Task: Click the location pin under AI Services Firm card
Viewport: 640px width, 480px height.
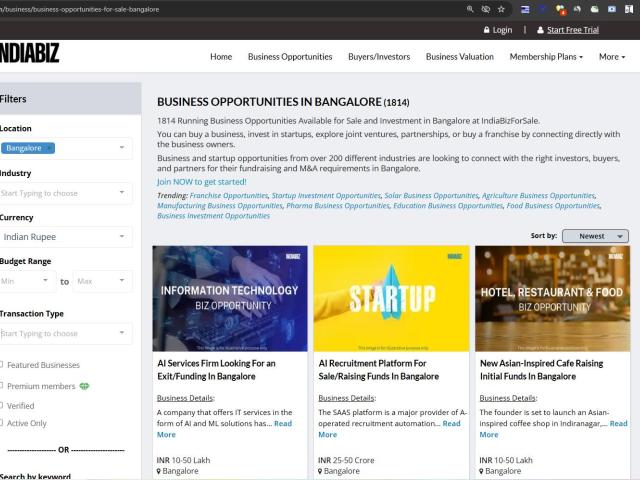Action: click(159, 471)
